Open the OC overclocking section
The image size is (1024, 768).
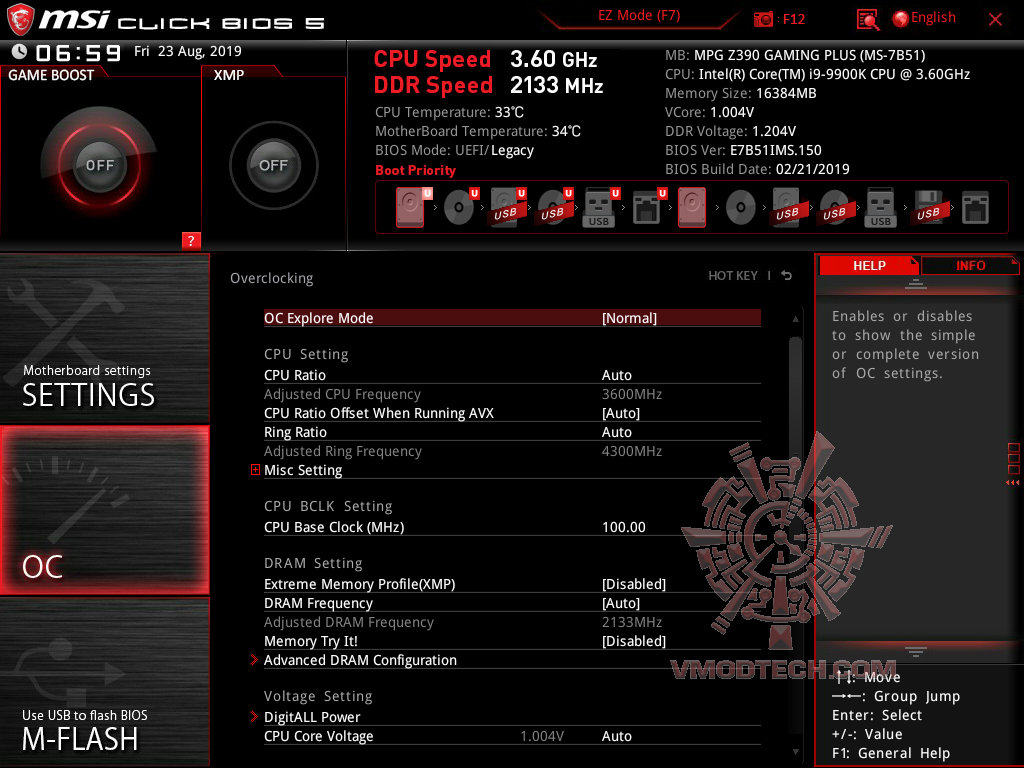[104, 510]
